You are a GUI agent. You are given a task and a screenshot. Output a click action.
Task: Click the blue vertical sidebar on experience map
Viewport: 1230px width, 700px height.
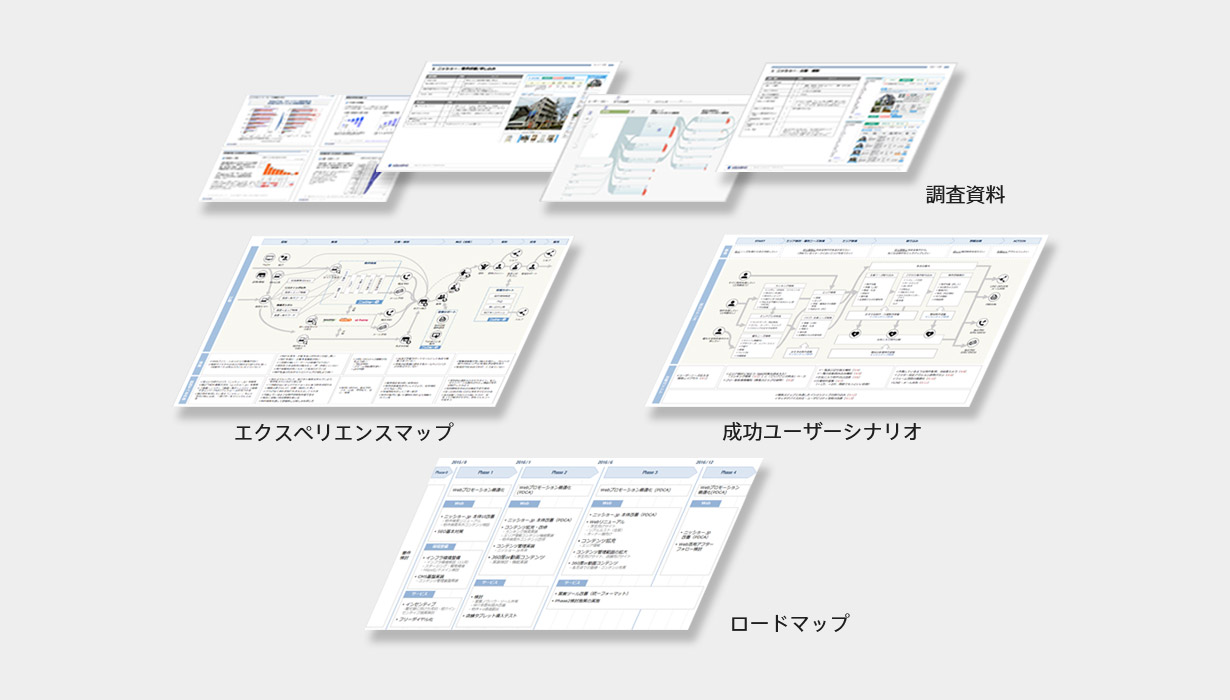pyautogui.click(x=227, y=298)
